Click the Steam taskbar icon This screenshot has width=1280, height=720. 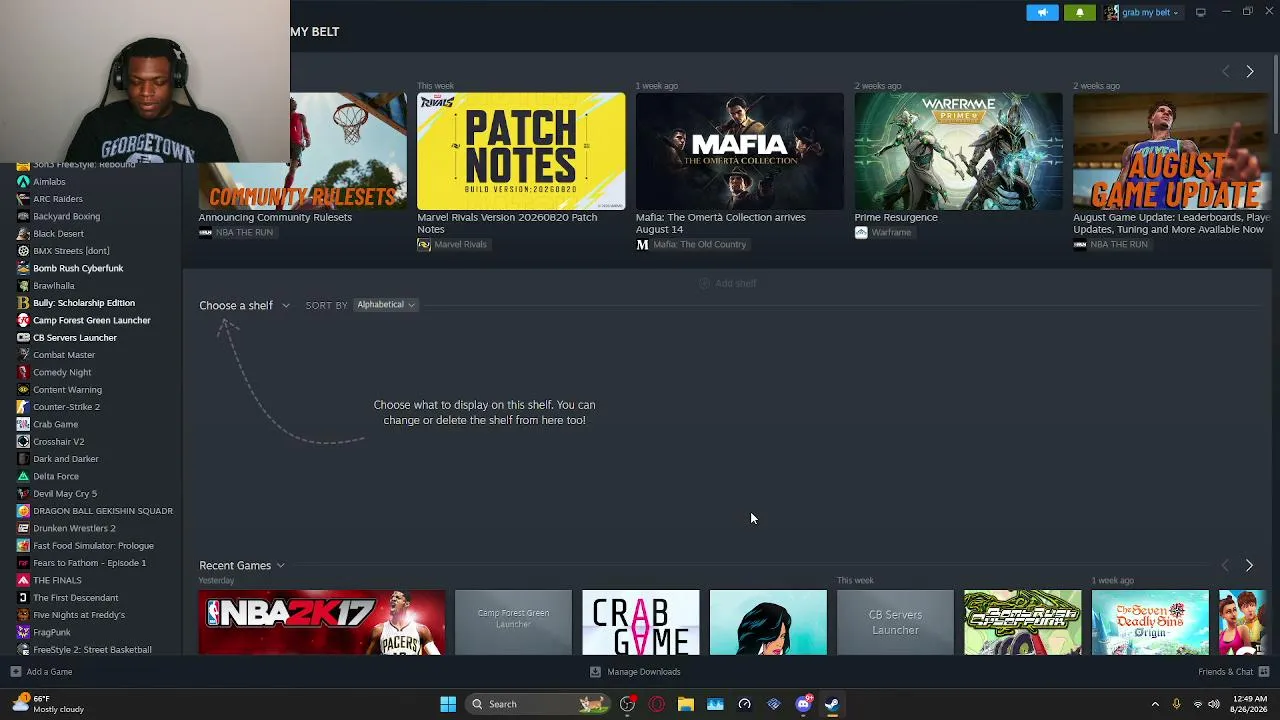click(x=832, y=704)
